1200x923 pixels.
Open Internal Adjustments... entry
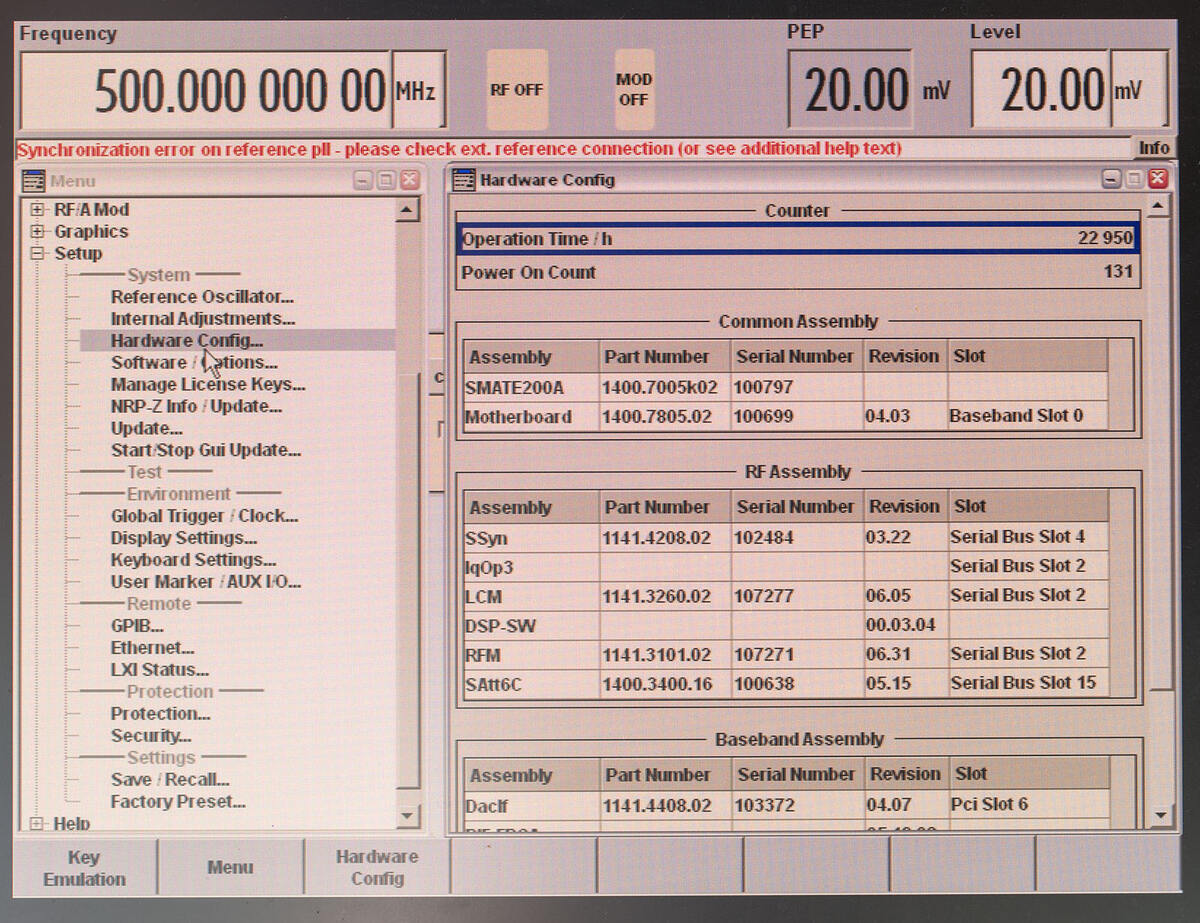(x=203, y=319)
